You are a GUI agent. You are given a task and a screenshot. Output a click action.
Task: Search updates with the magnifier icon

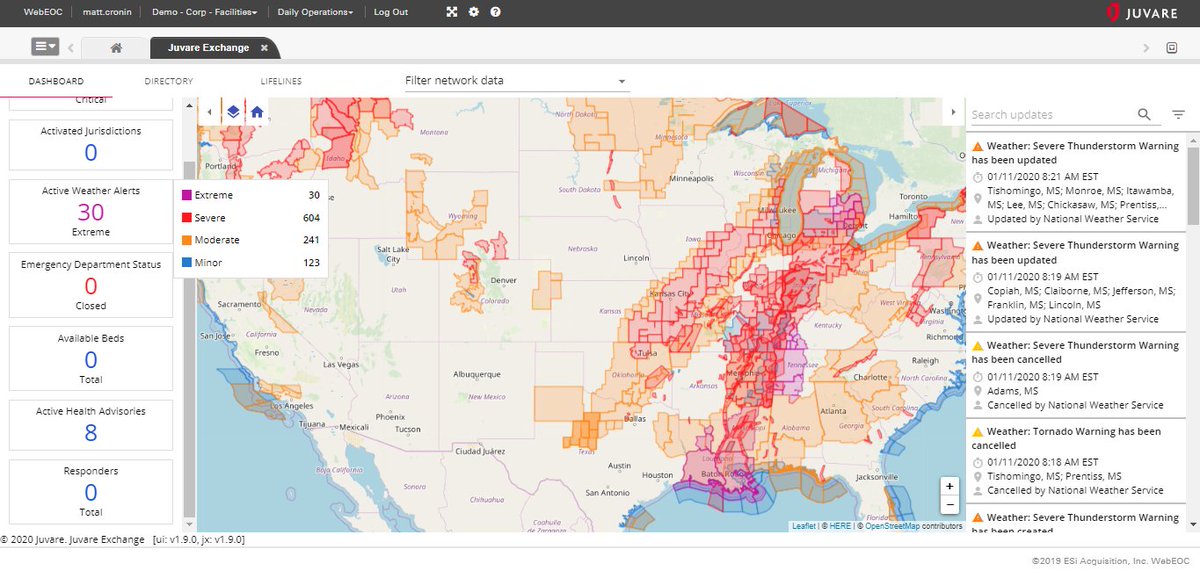(x=1145, y=115)
